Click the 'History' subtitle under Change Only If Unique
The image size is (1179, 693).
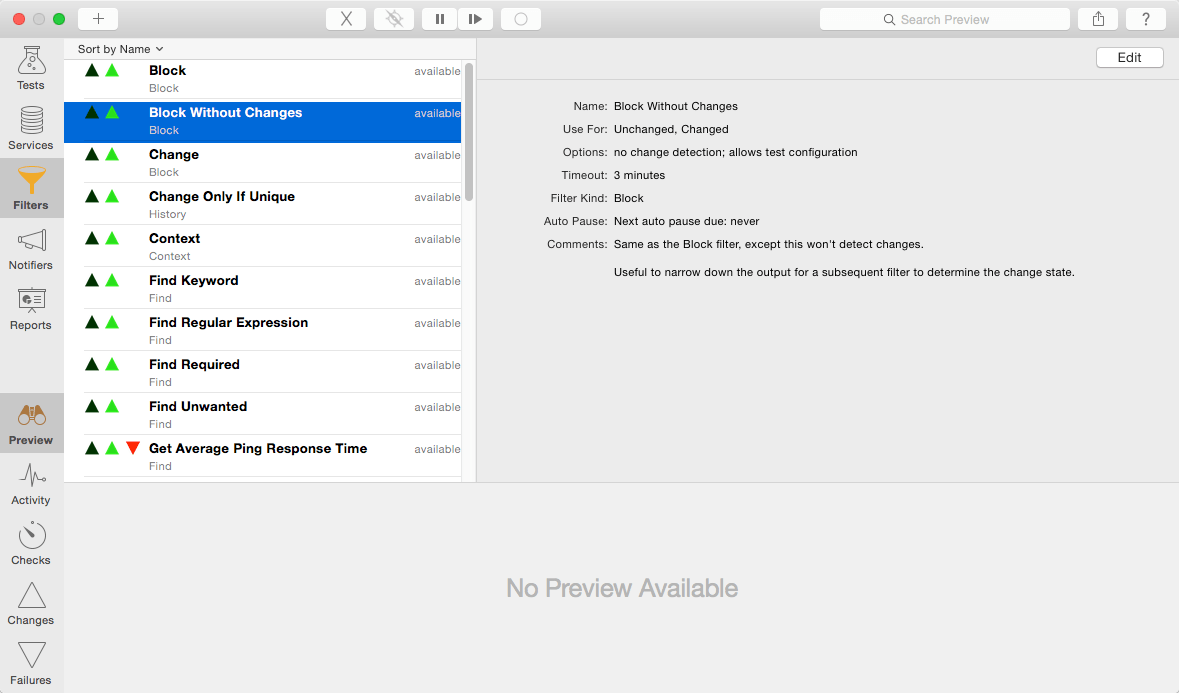(168, 214)
